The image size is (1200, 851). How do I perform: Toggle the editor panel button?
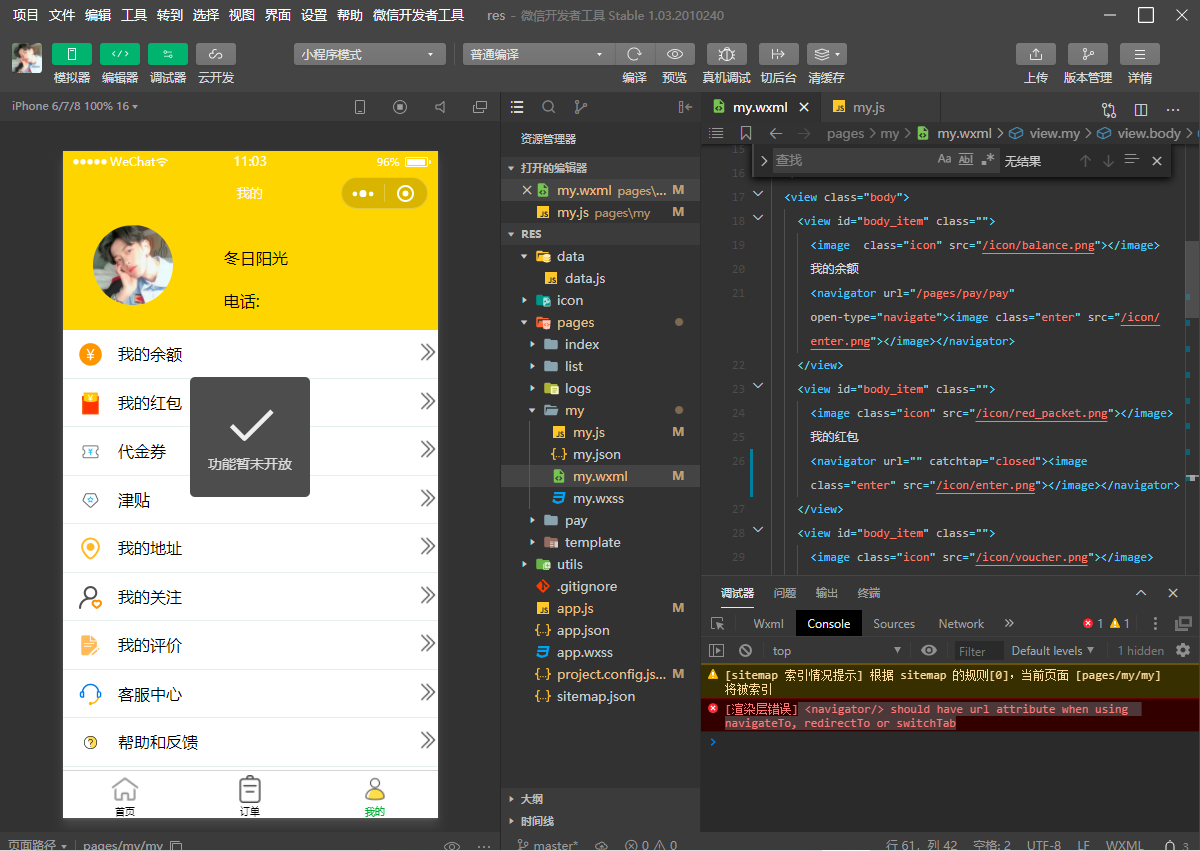(x=120, y=54)
